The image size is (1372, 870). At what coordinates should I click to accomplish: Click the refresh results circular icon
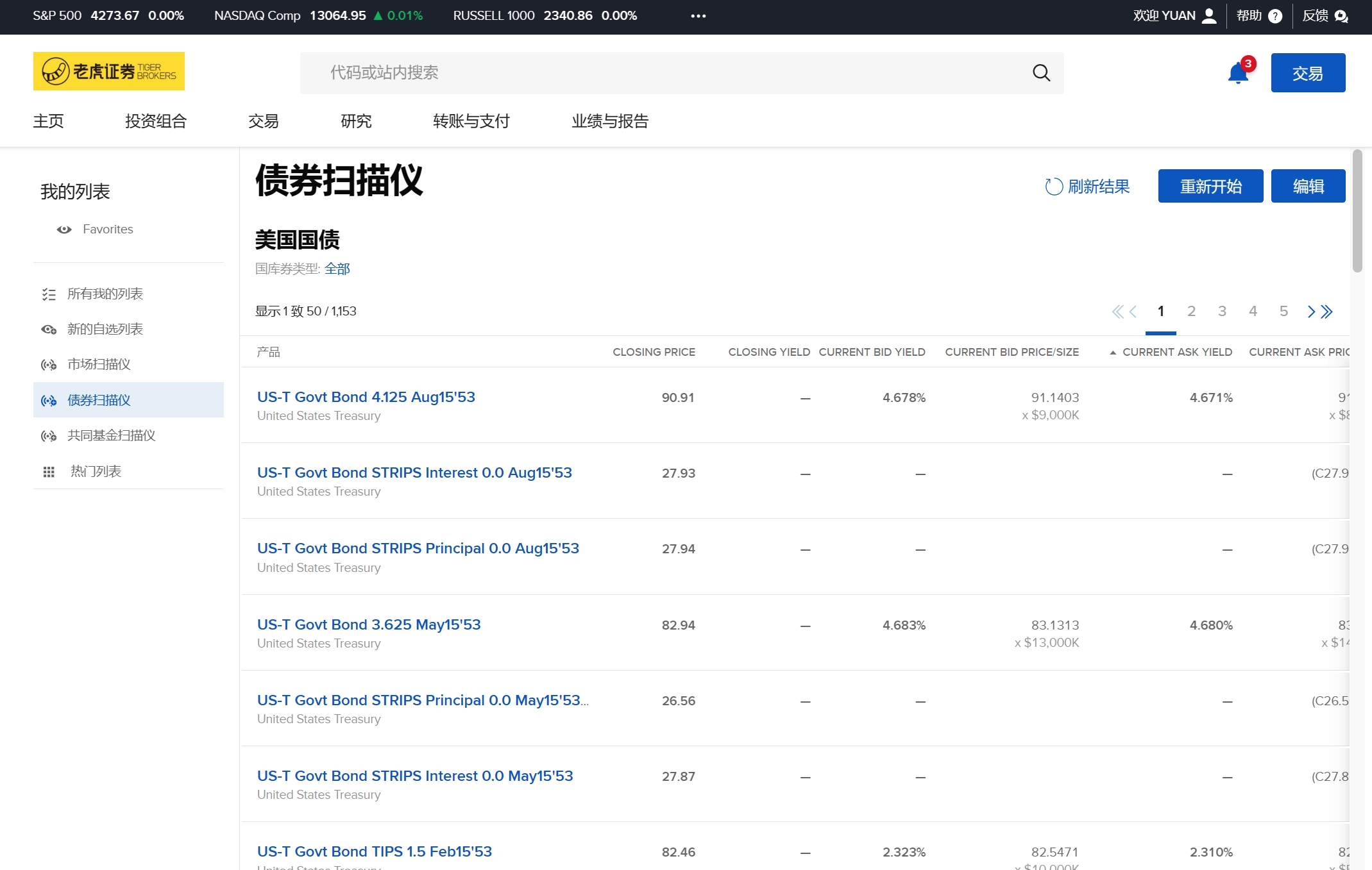coord(1053,187)
